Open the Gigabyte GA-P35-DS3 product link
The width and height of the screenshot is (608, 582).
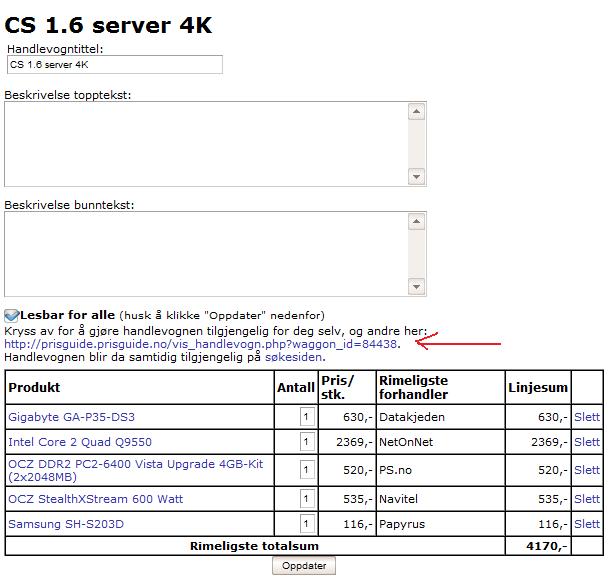tap(72, 417)
